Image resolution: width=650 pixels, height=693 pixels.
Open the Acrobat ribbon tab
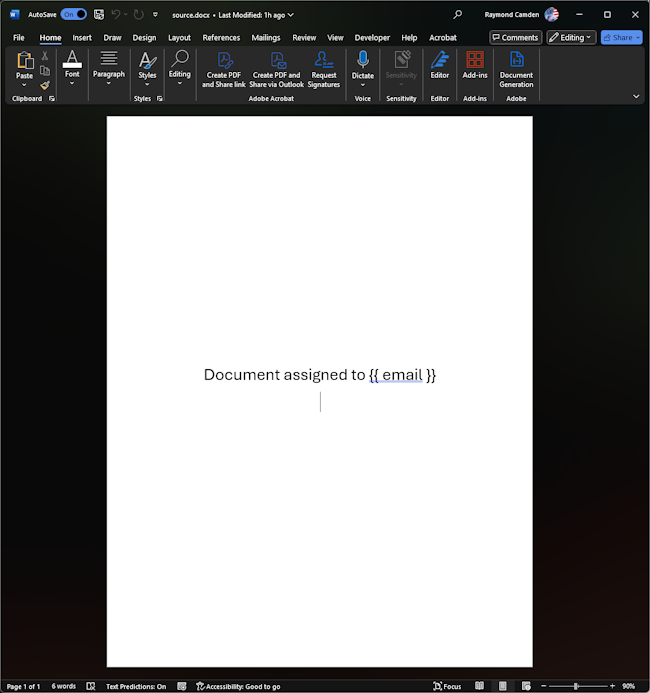tap(443, 38)
